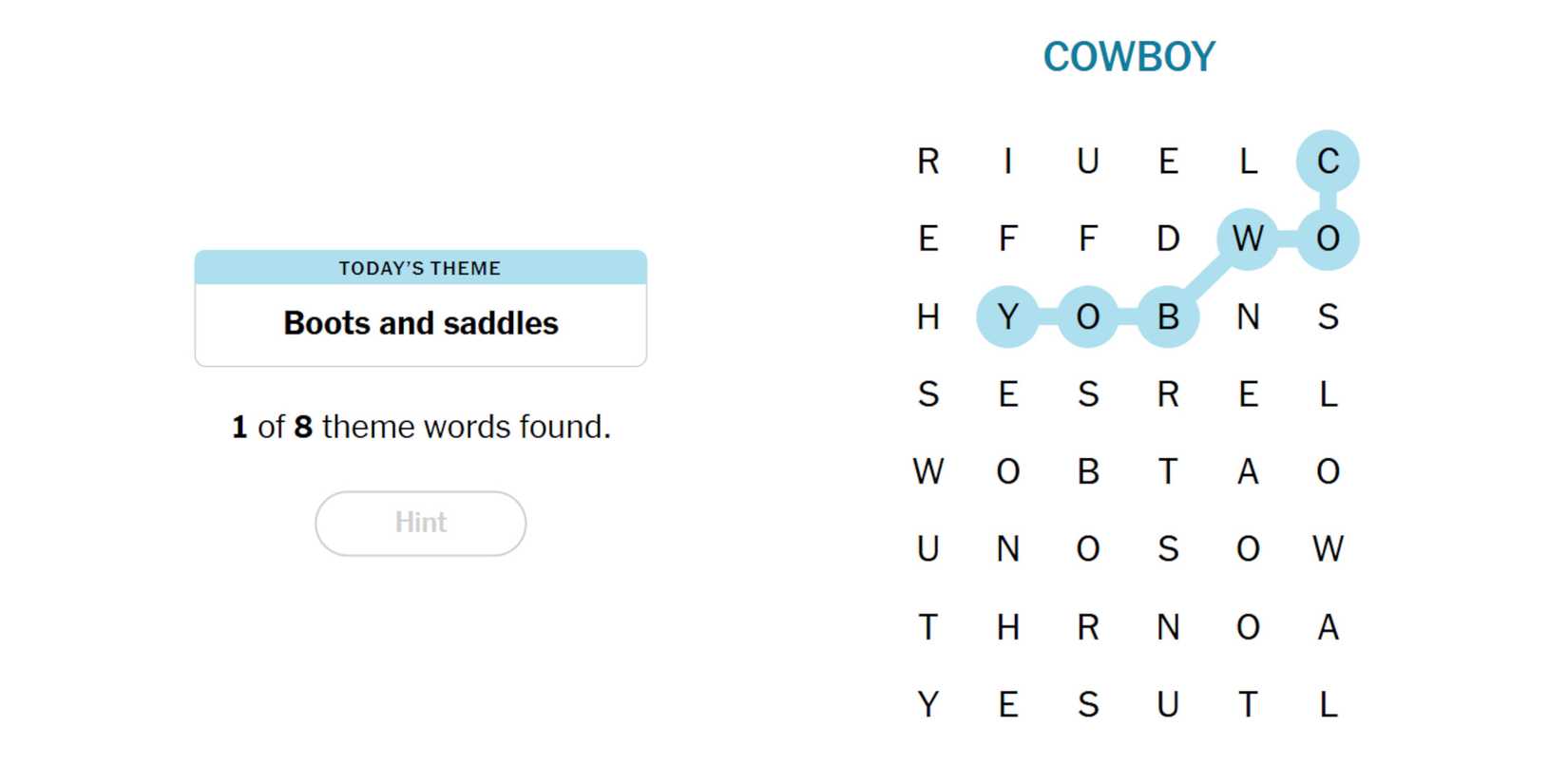Viewport: 1568px width, 784px height.
Task: Choose the letter D in the grid
Action: click(x=1168, y=239)
